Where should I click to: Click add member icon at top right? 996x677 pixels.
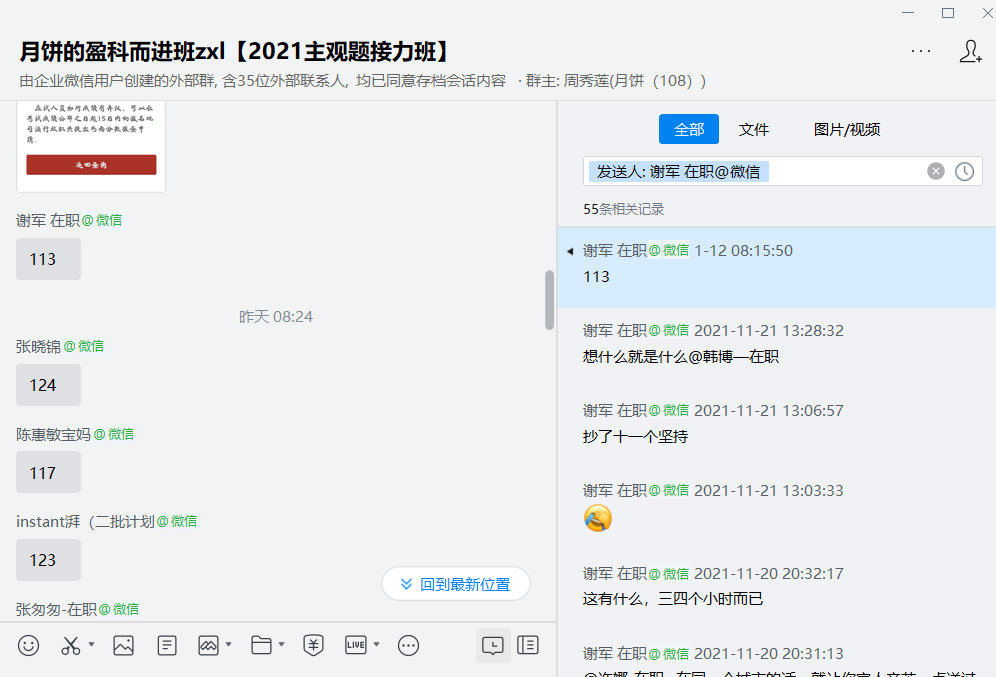pos(971,51)
